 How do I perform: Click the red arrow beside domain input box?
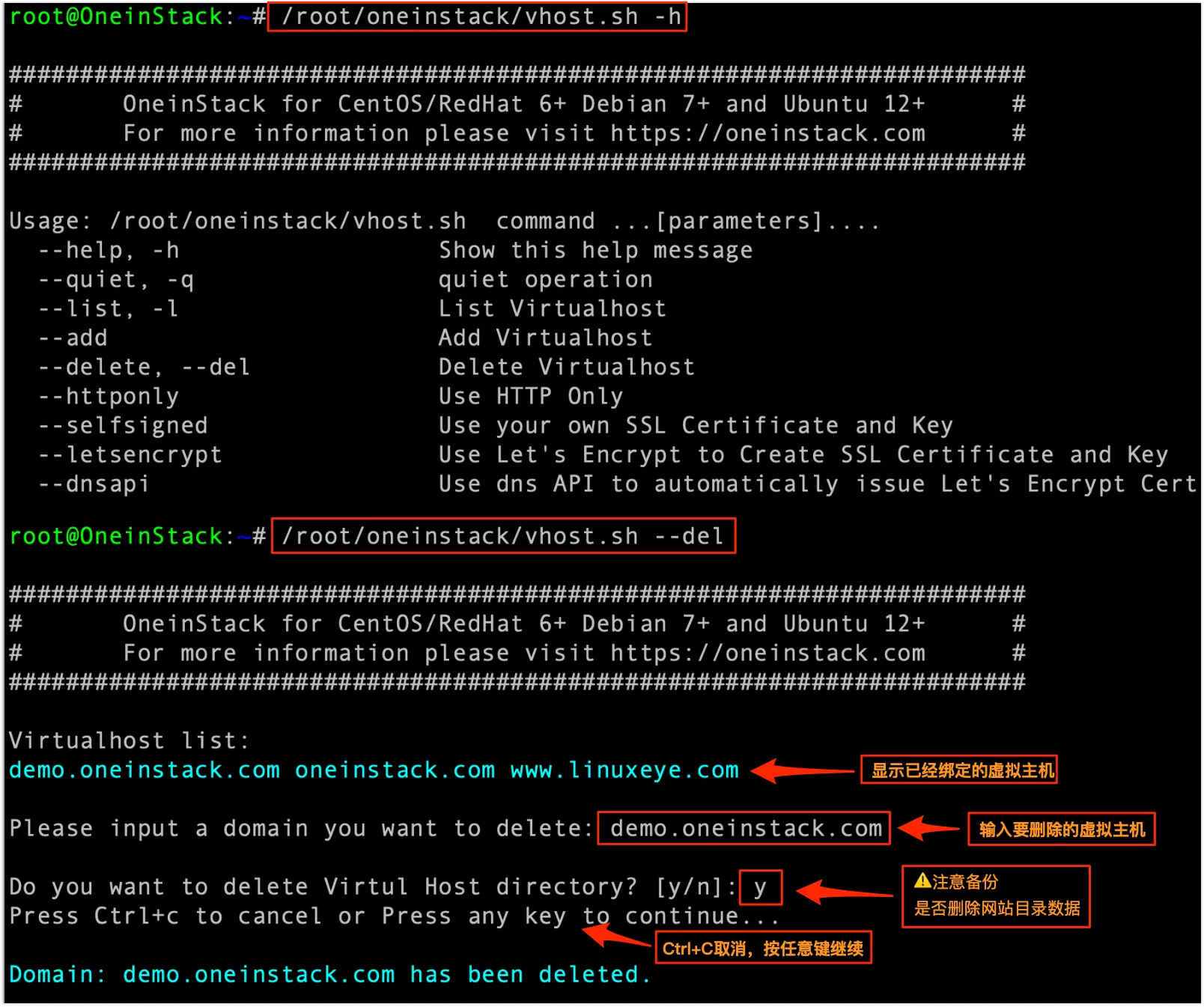(928, 828)
